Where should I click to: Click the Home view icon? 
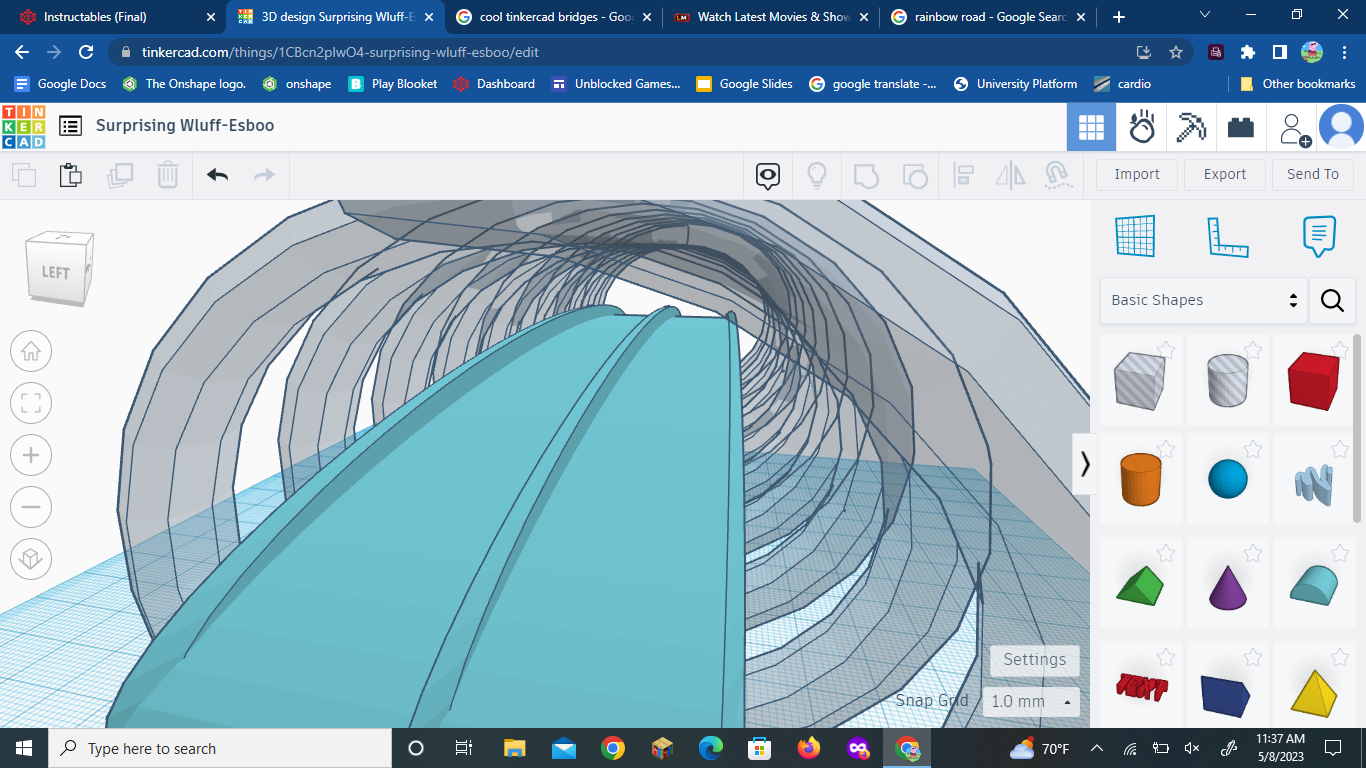(x=30, y=351)
